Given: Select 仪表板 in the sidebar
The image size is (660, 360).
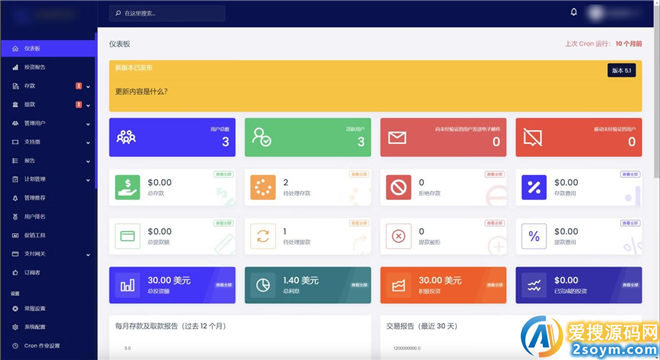Looking at the screenshot, I should 48,48.
